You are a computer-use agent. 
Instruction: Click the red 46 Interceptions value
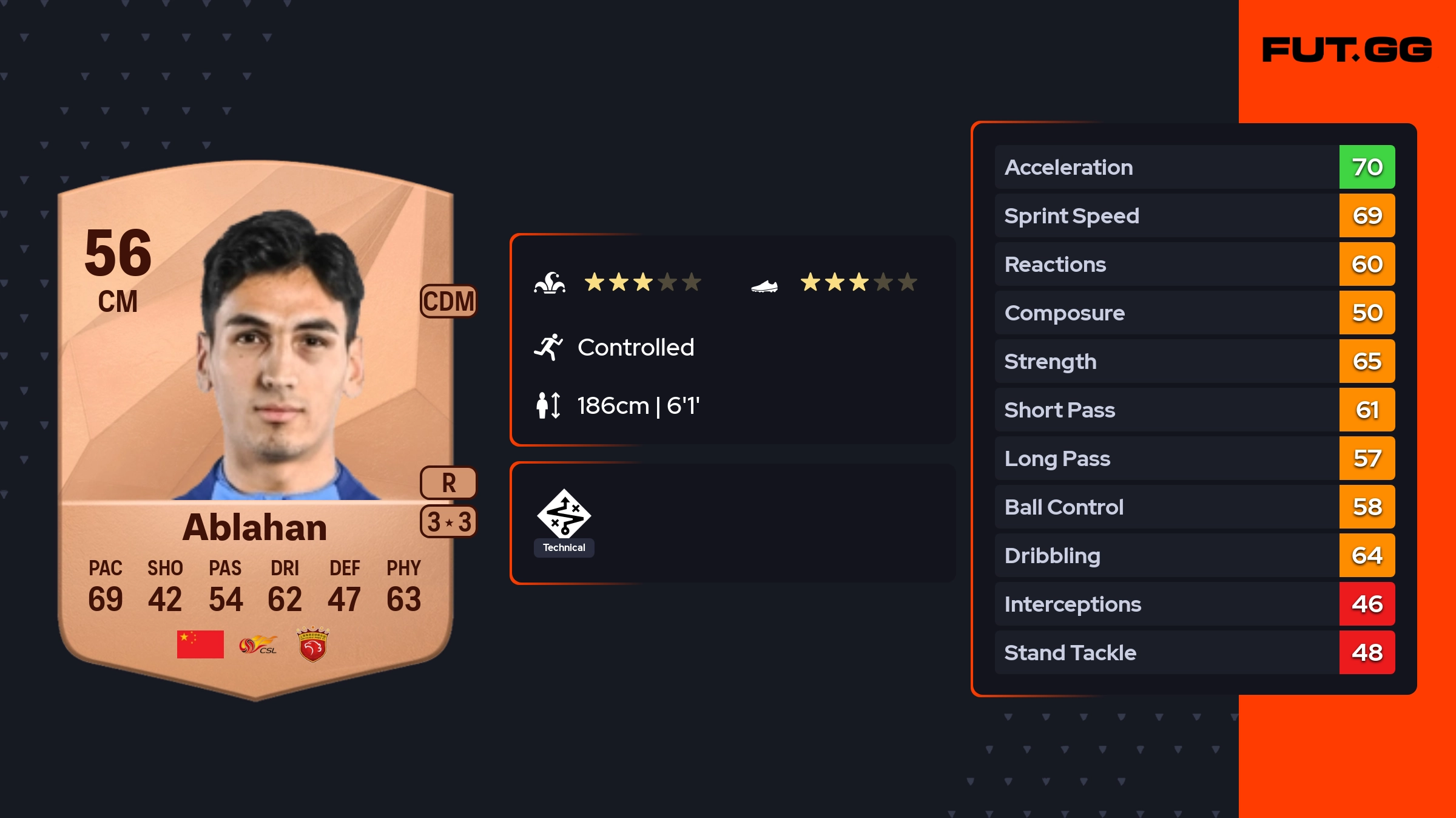click(1367, 604)
